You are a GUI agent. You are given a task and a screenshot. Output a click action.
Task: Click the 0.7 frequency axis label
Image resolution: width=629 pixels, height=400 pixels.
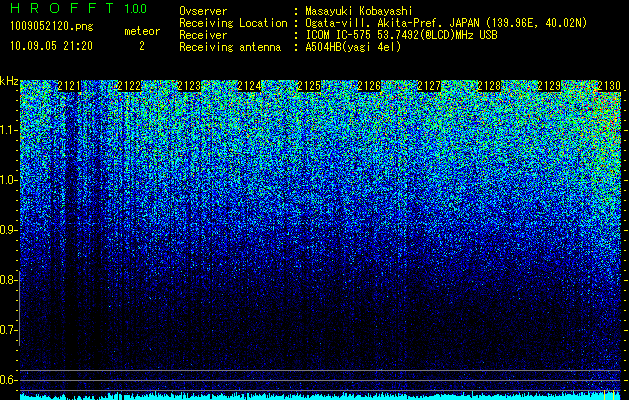click(x=8, y=330)
